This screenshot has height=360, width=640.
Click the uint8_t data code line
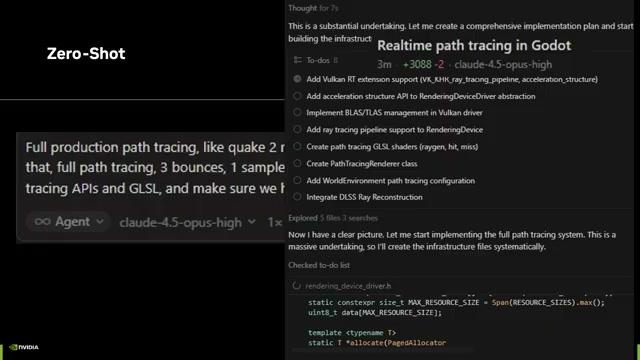tap(375, 313)
